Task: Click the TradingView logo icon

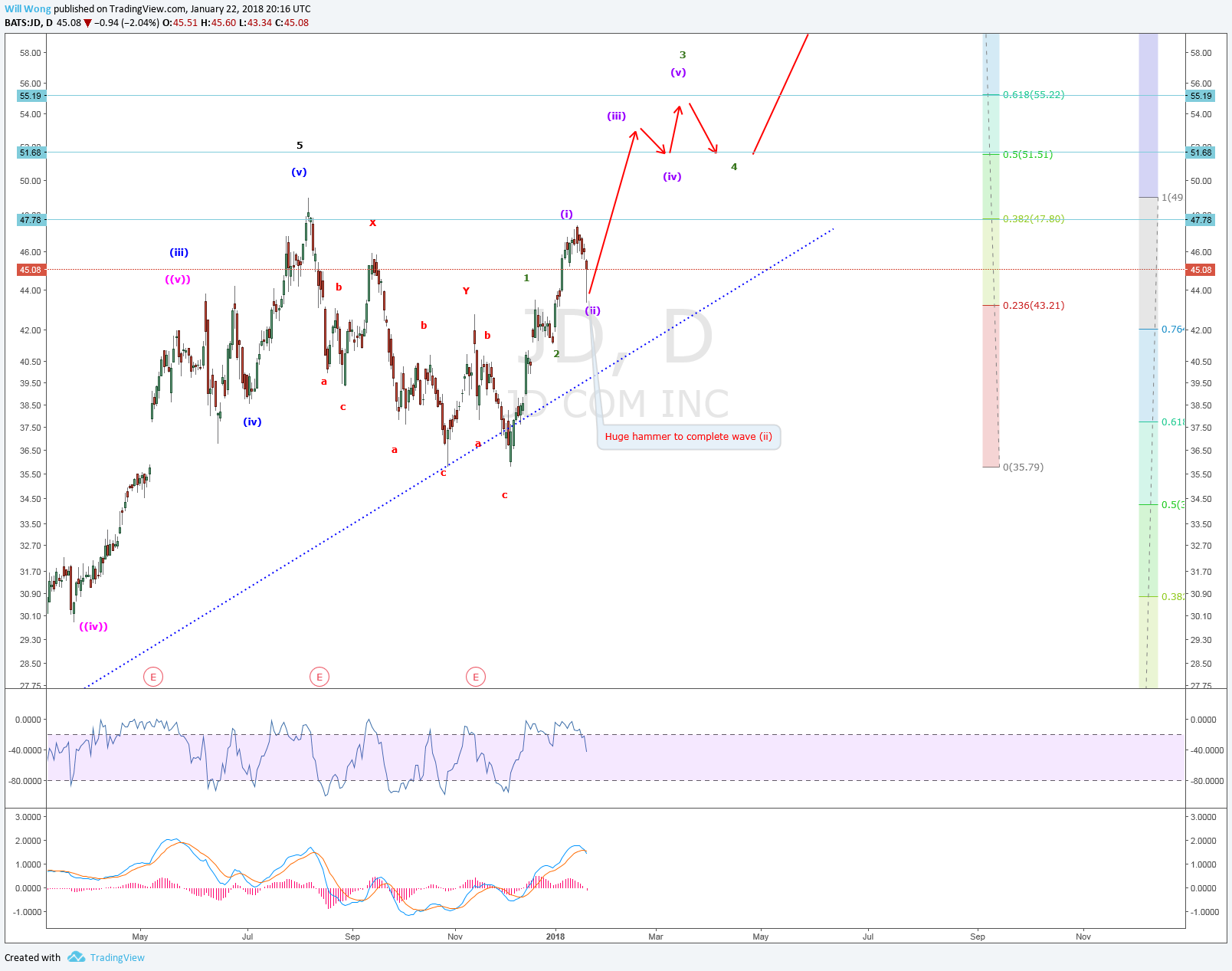Action: click(76, 956)
